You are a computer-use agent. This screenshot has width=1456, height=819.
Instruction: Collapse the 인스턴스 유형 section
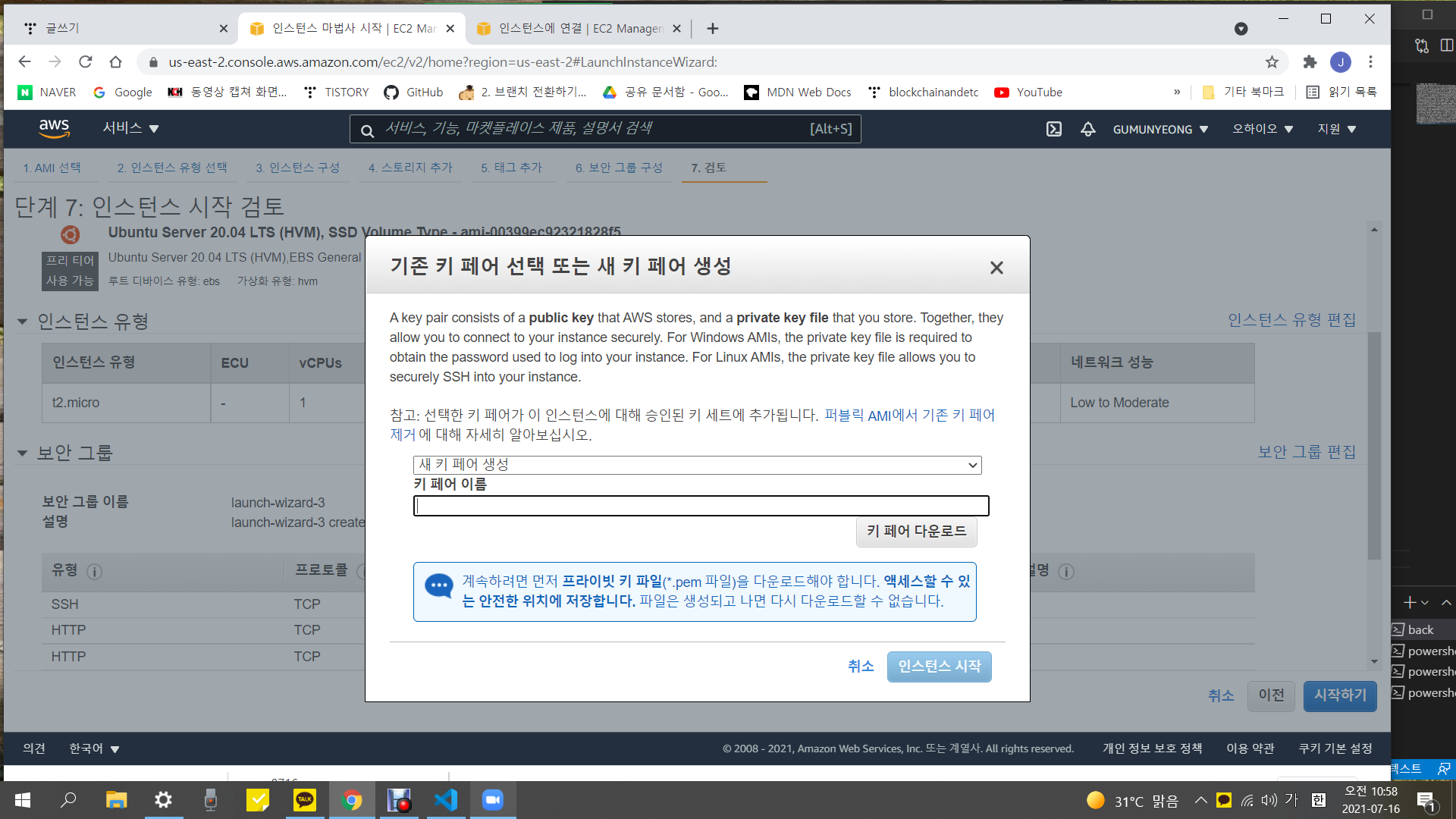(22, 322)
